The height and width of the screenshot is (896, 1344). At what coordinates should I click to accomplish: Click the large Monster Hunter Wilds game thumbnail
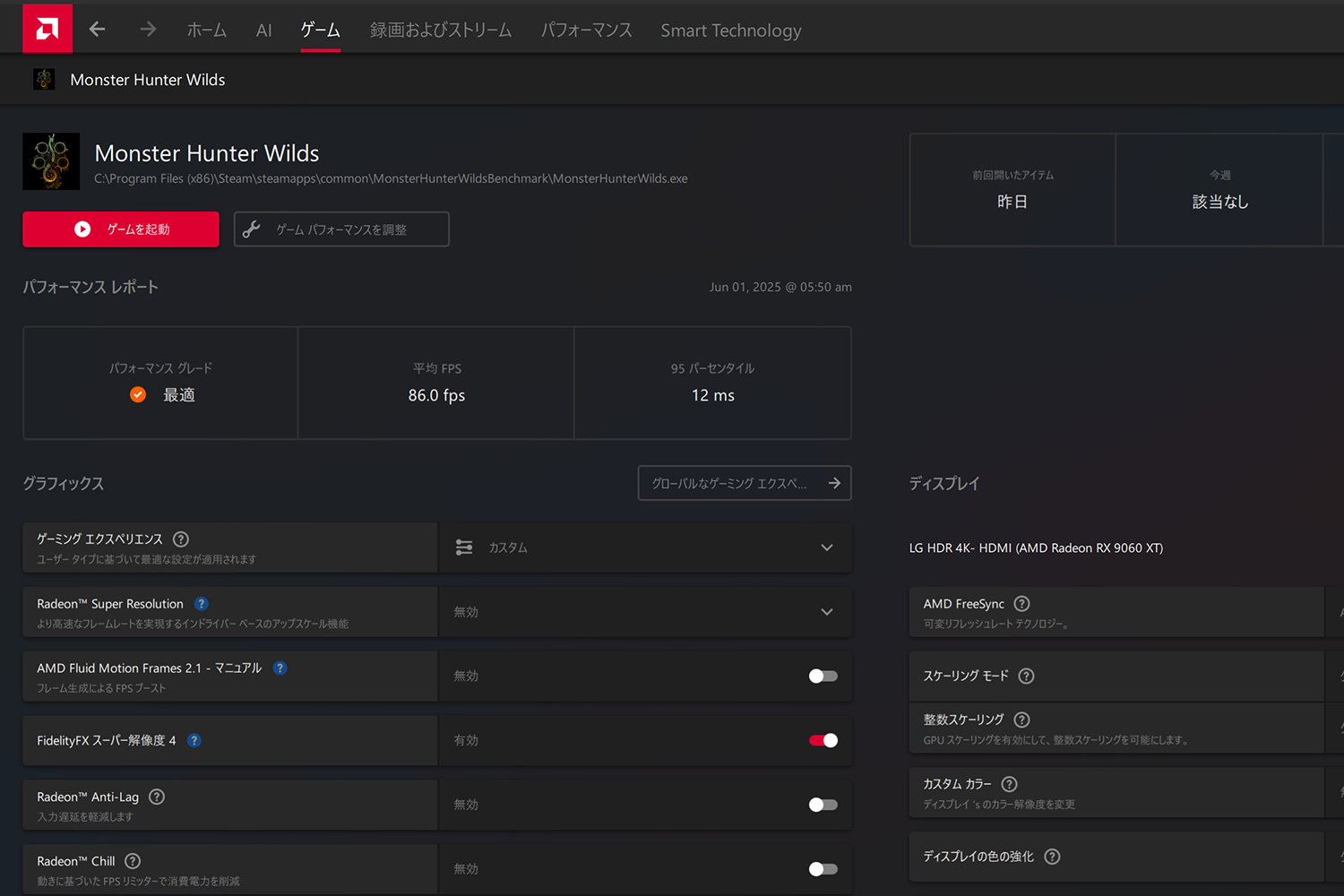pos(51,161)
